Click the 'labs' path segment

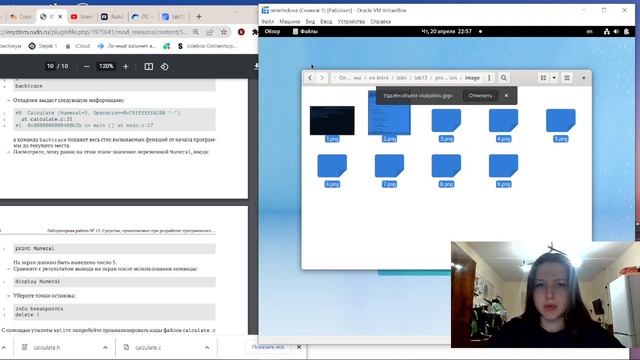402,78
